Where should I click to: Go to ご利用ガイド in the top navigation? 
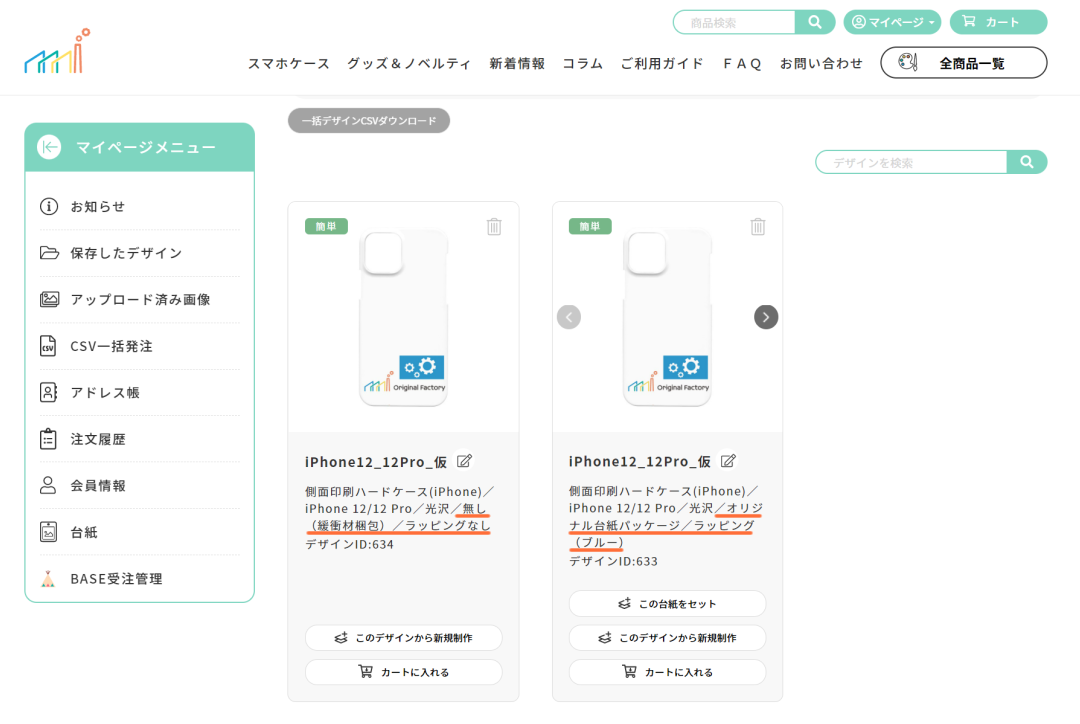[x=662, y=63]
